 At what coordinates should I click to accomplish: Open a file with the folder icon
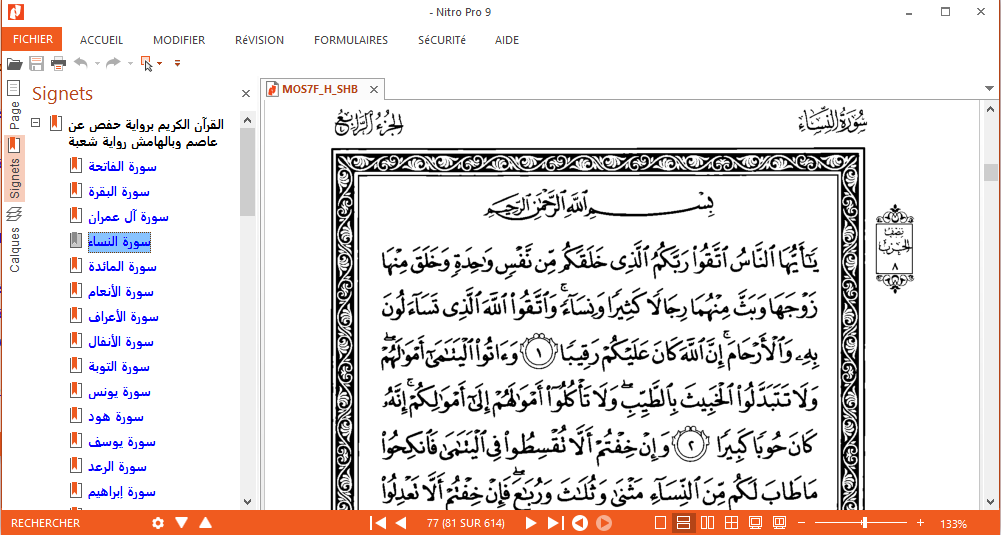[x=14, y=63]
